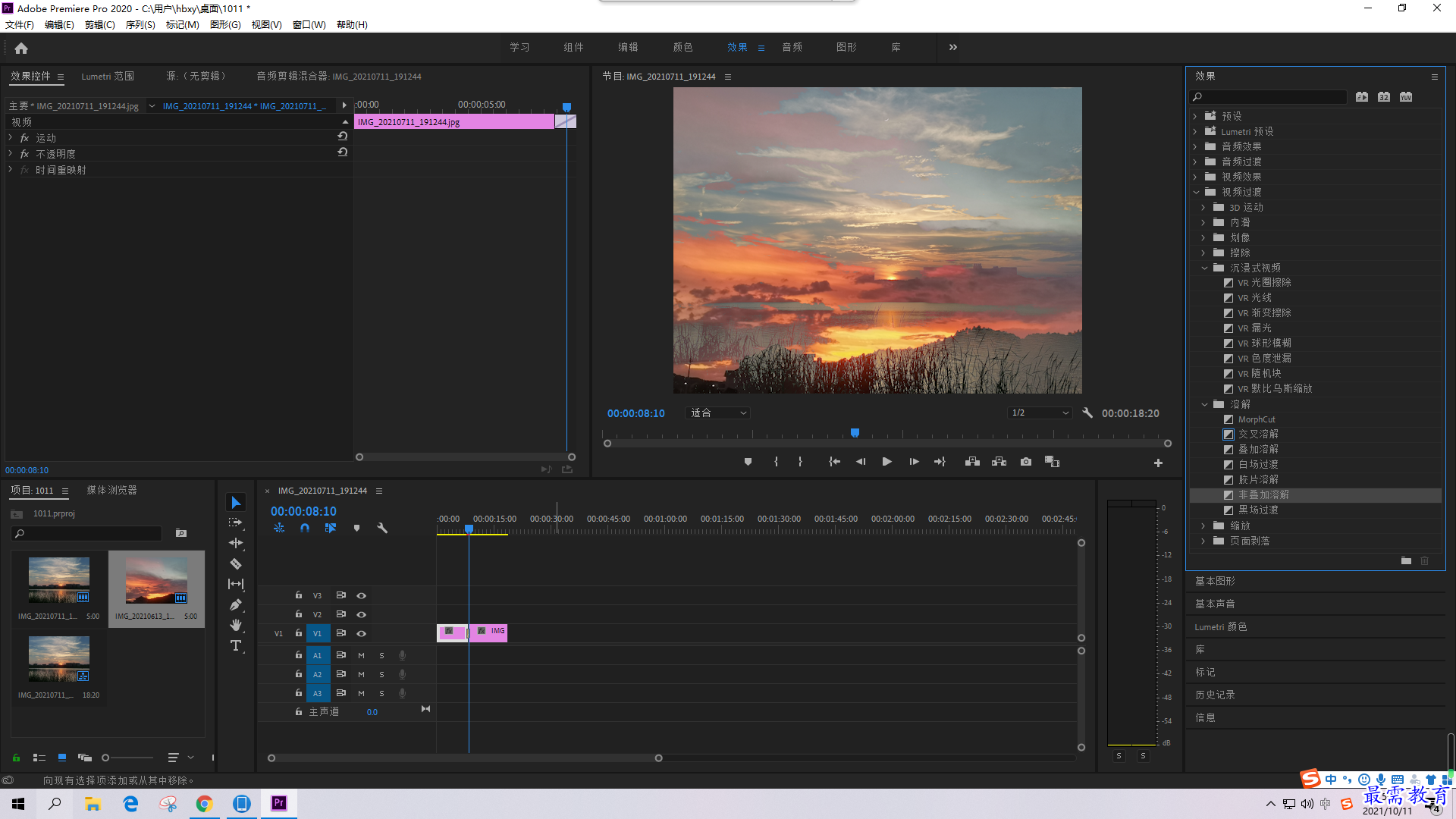Expand the 视频效果 folder
This screenshot has width=1456, height=819.
point(1196,177)
